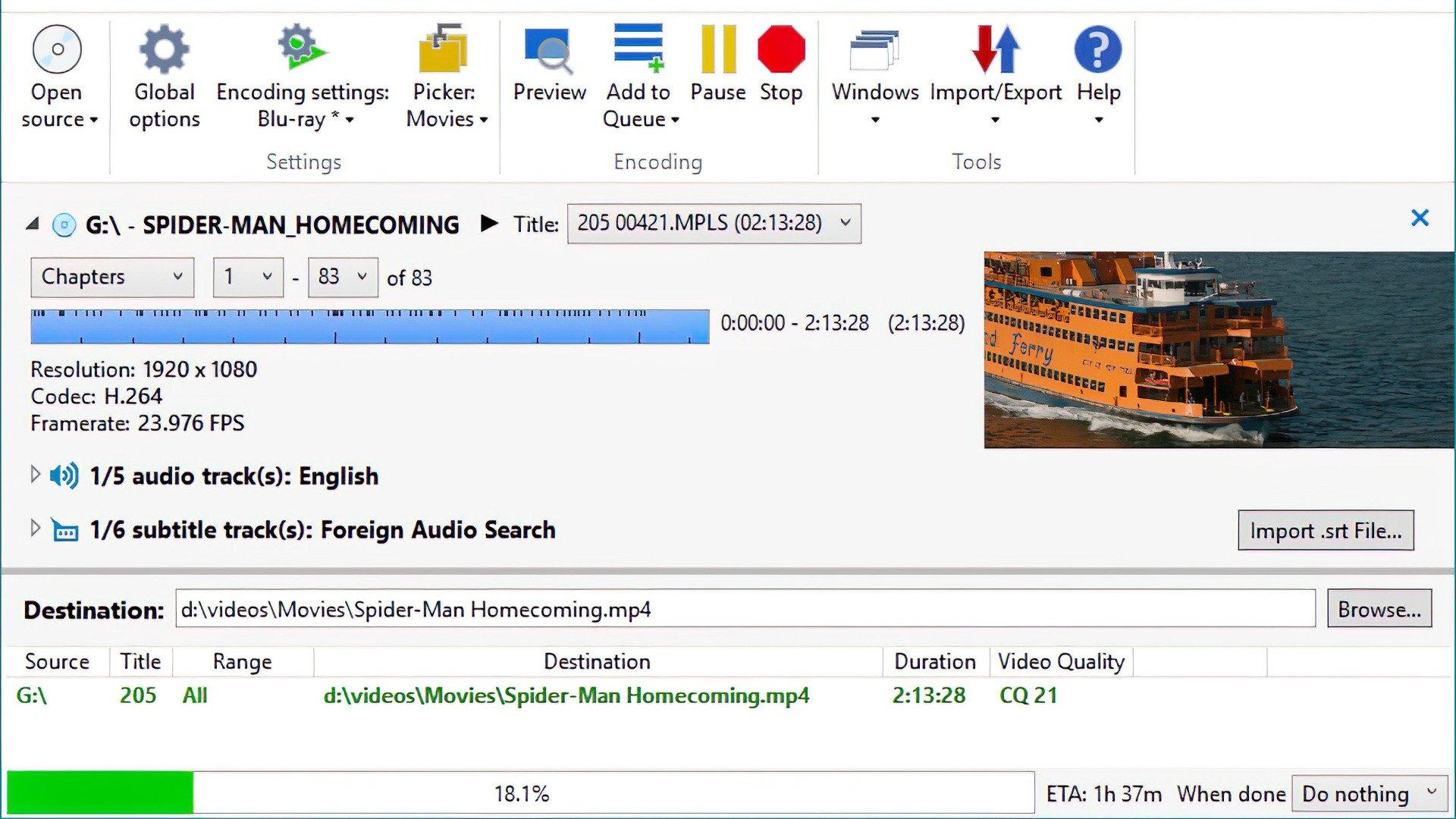1456x819 pixels.
Task: Click the Codec: H.264 text
Action: pyautogui.click(x=96, y=396)
